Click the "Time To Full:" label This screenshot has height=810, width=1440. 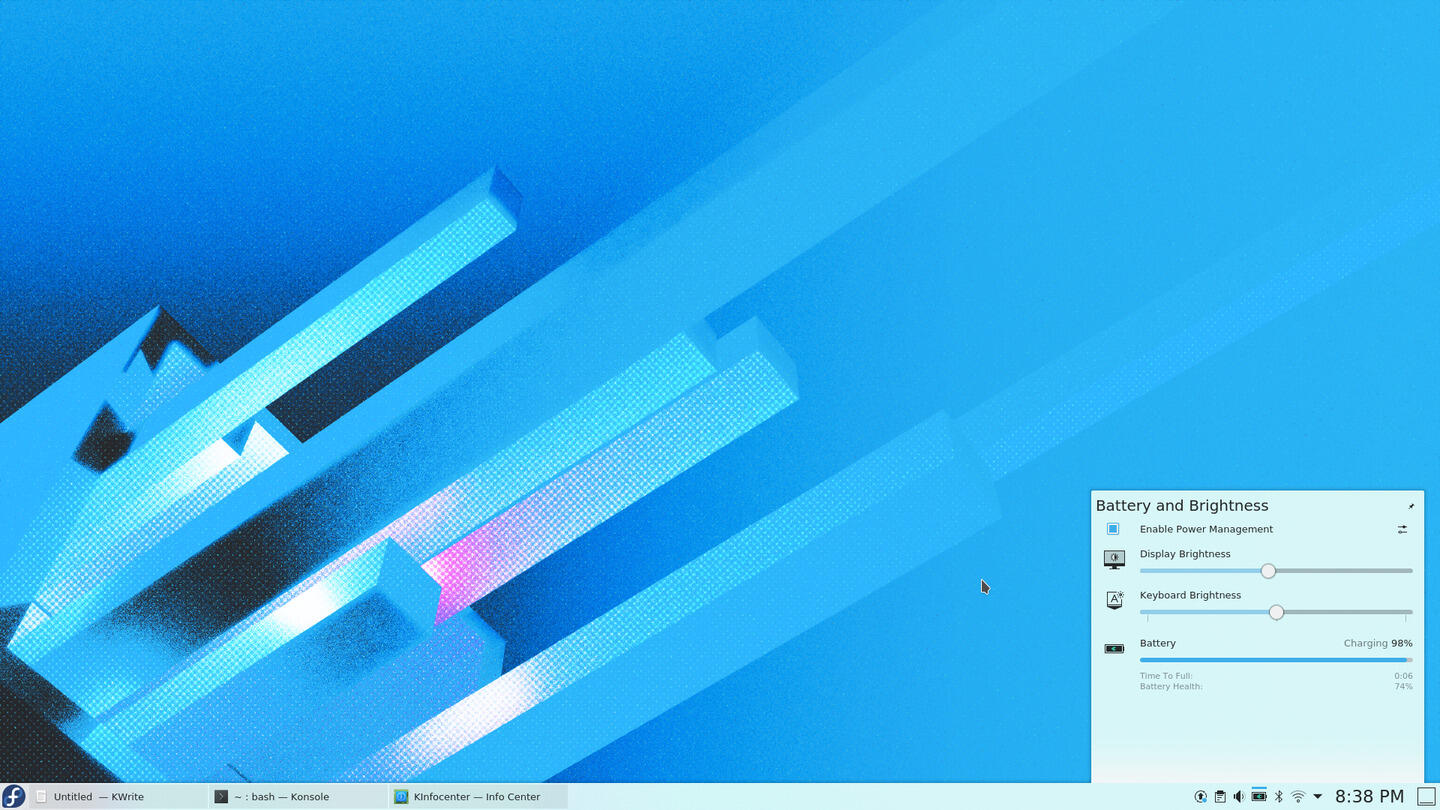pyautogui.click(x=1166, y=676)
